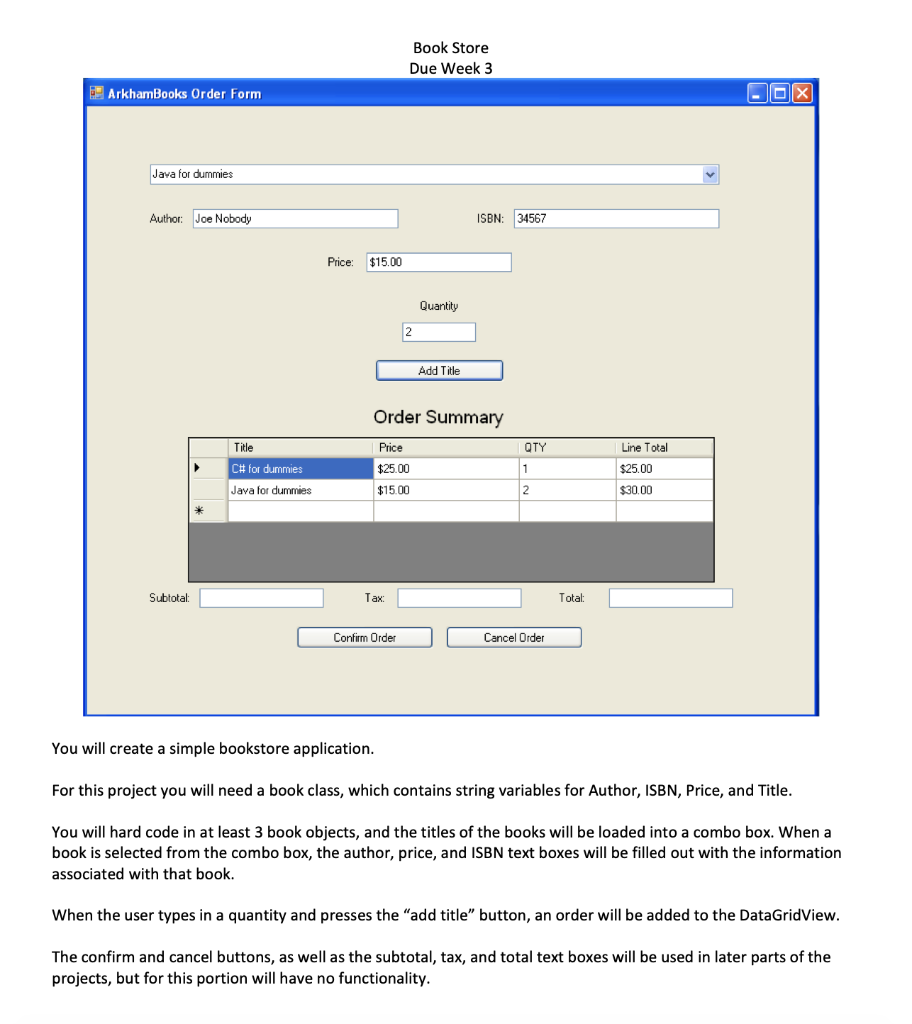Click the Cancel Order button
The image size is (912, 1024).
coord(513,637)
